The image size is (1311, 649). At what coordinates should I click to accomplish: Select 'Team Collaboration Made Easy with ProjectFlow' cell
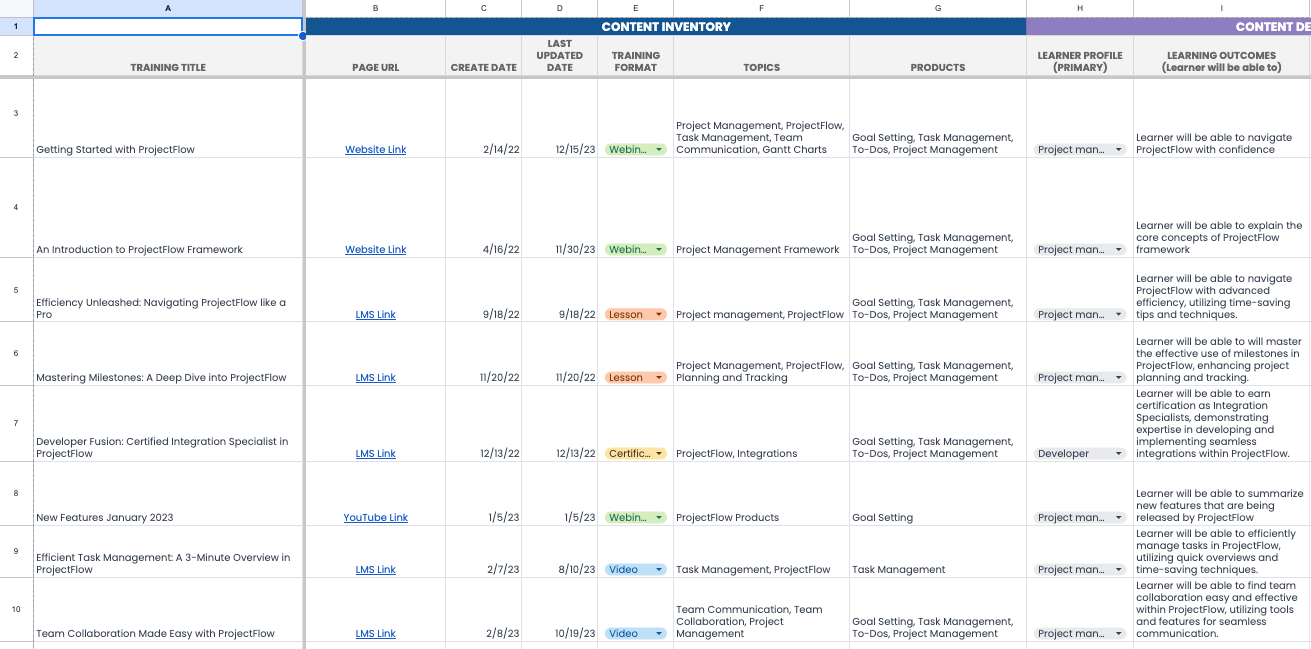(168, 610)
